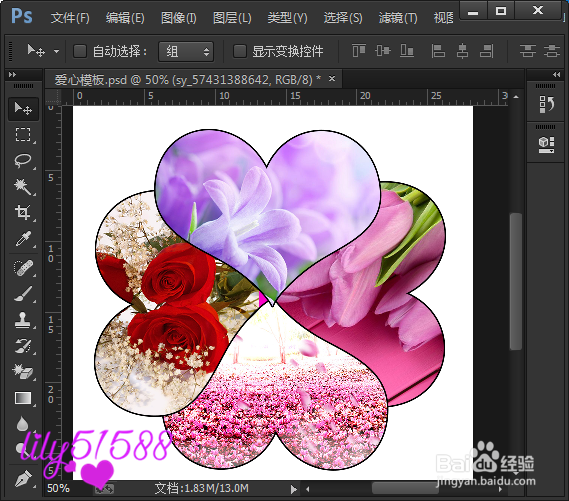Click the 50% zoom level field

59,488
